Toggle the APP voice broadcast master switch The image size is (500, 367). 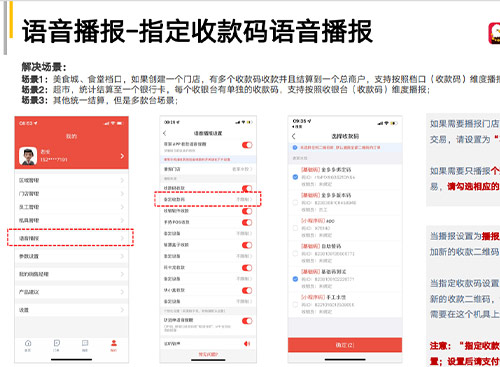[x=247, y=145]
